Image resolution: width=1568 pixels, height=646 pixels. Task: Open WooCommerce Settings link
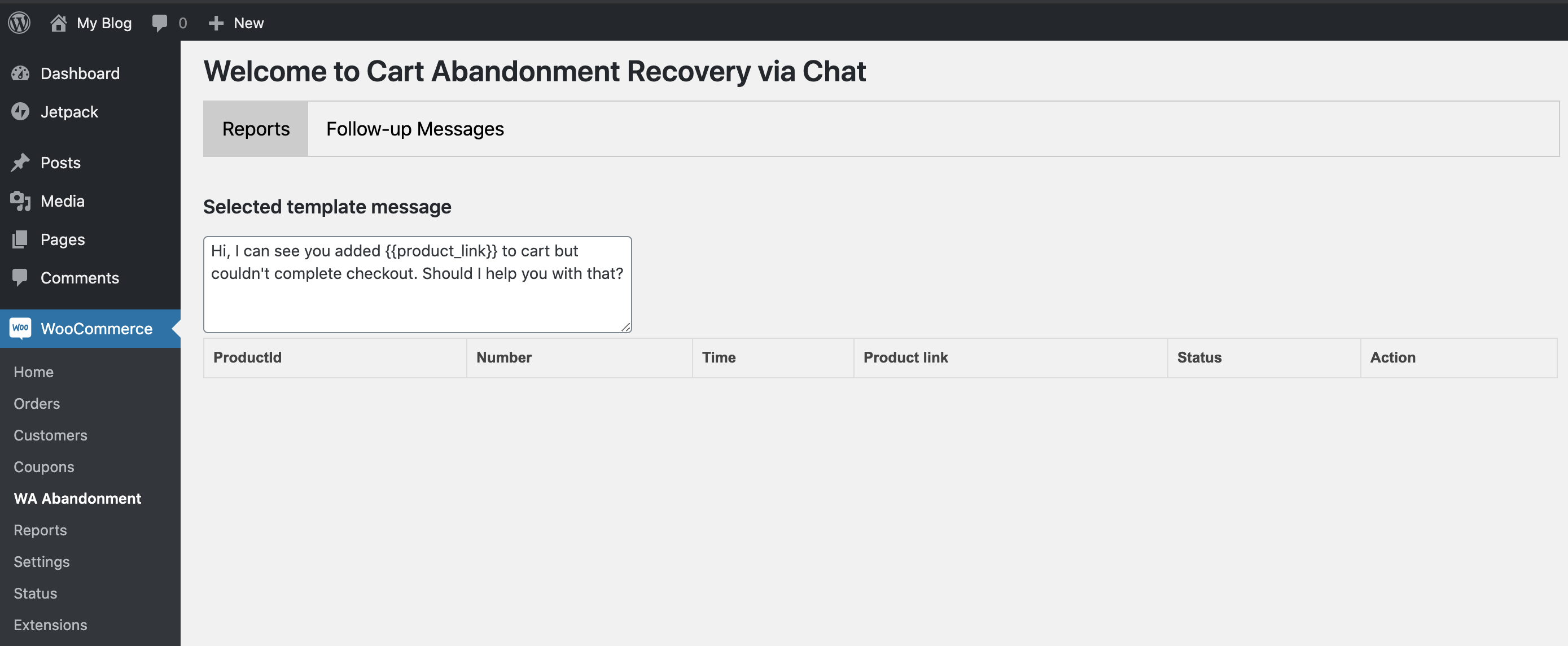click(41, 561)
